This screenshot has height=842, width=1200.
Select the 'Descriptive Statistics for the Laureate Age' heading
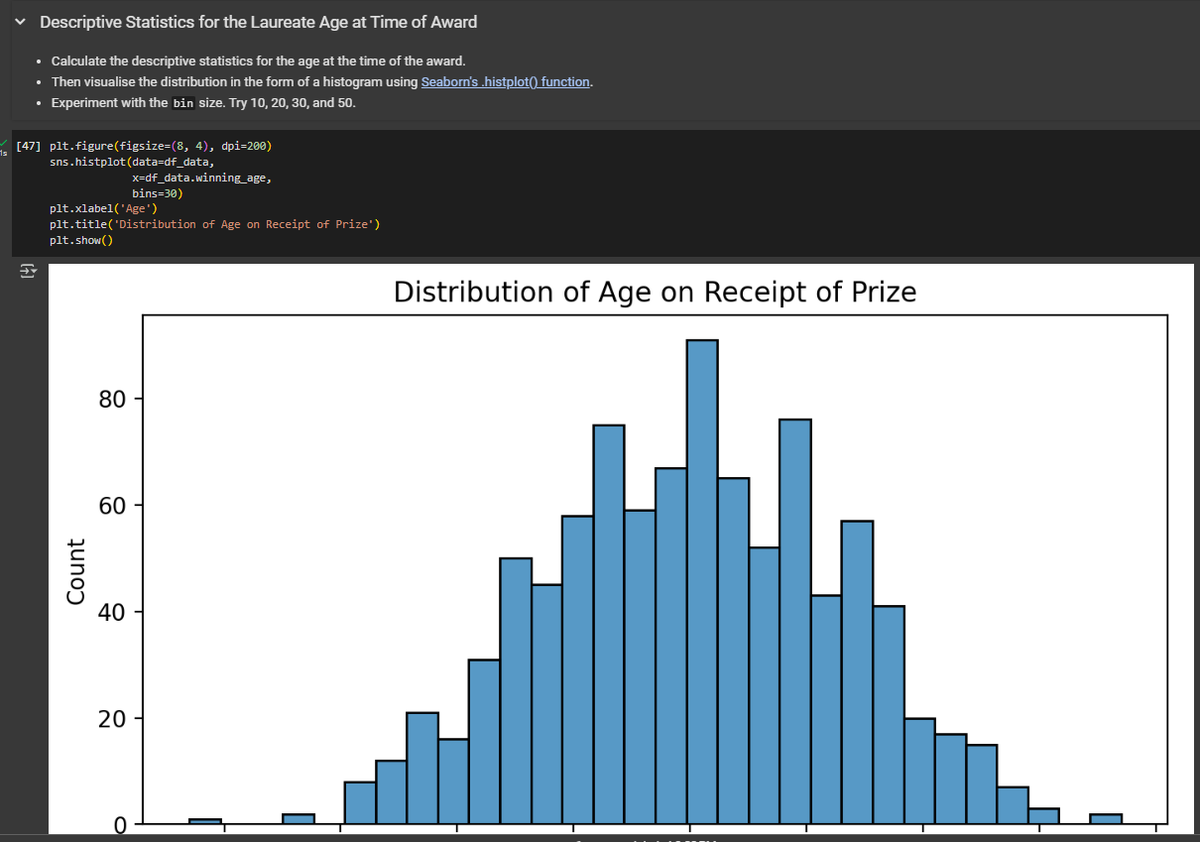258,22
